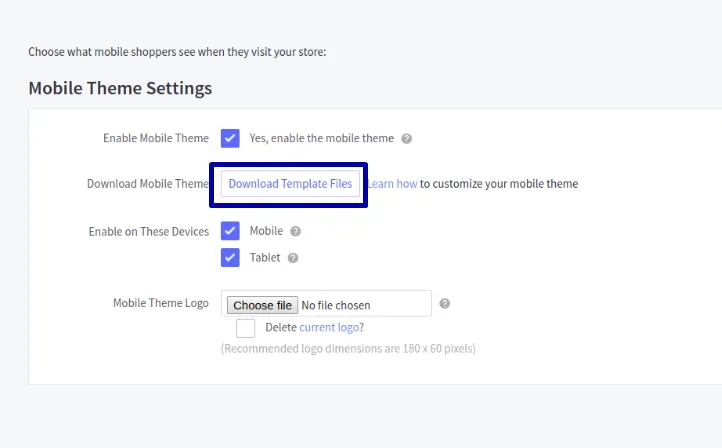Click the Mobile Theme Settings heading
The height and width of the screenshot is (448, 722).
click(x=120, y=88)
